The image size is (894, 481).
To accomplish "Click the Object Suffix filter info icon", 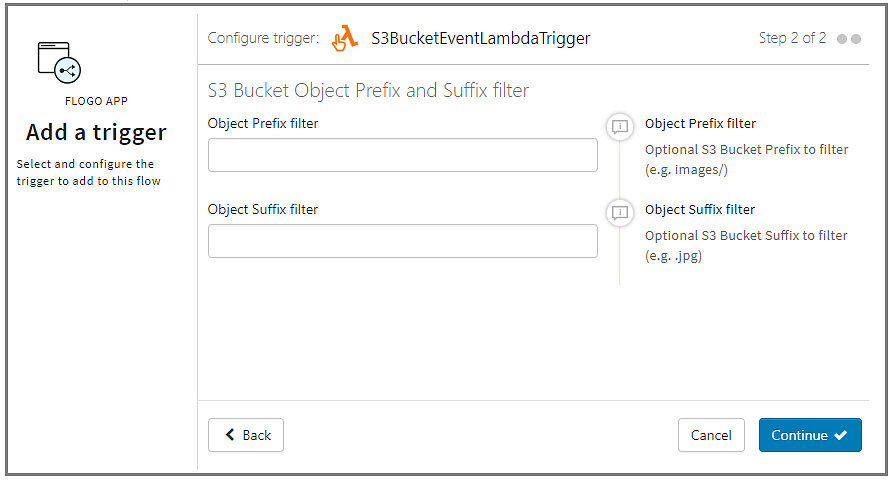I will point(620,212).
